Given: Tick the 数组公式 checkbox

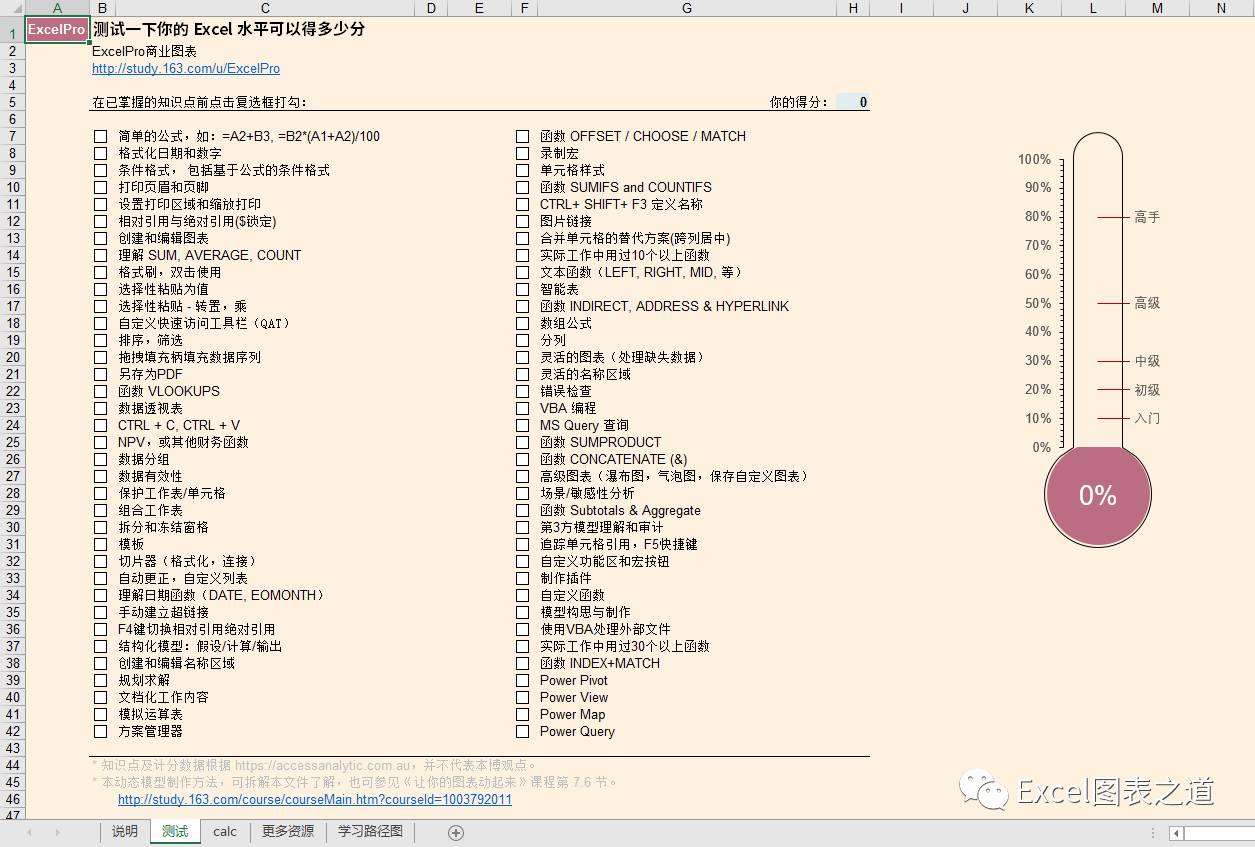Looking at the screenshot, I should (x=522, y=323).
